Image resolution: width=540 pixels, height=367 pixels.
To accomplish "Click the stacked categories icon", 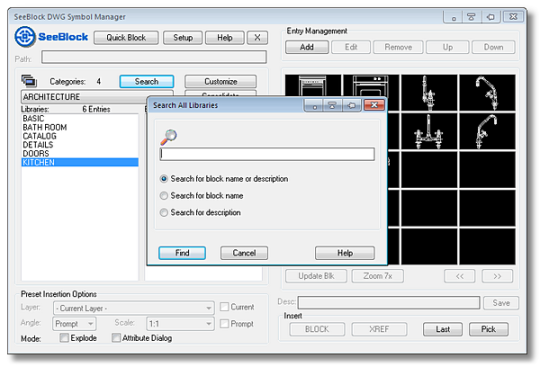I will 29,81.
